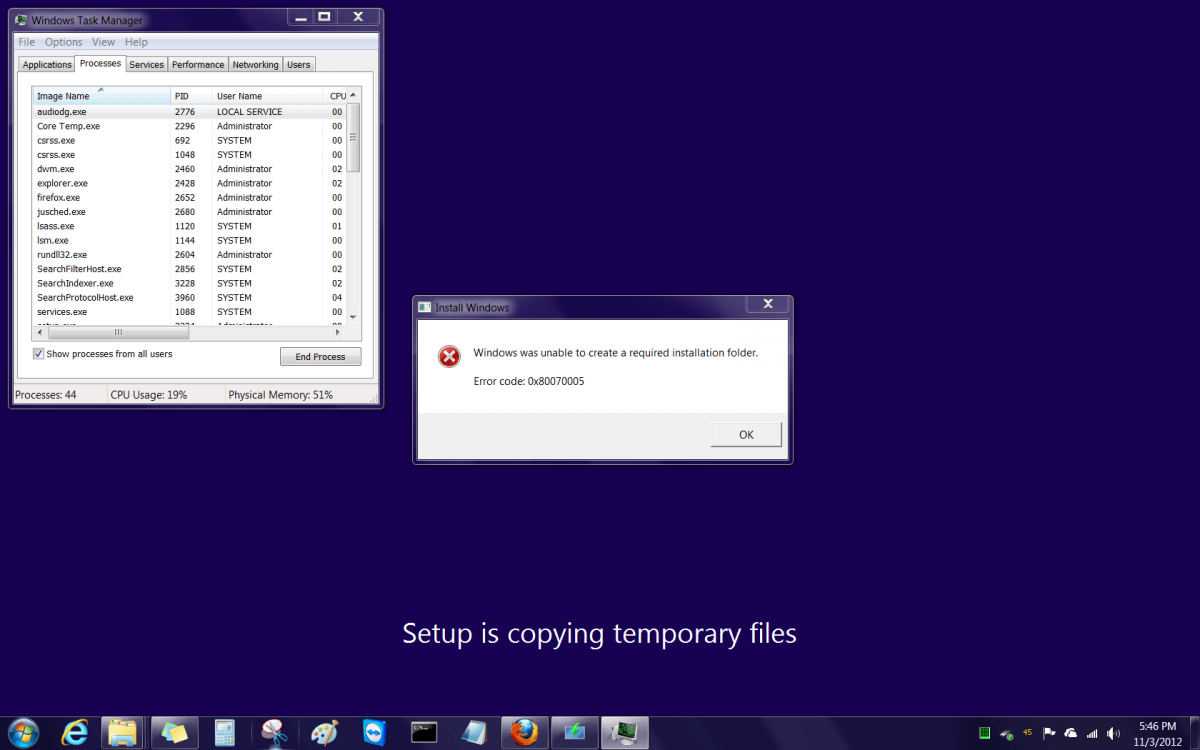
Task: Open the File menu in Task Manager
Action: pyautogui.click(x=27, y=42)
